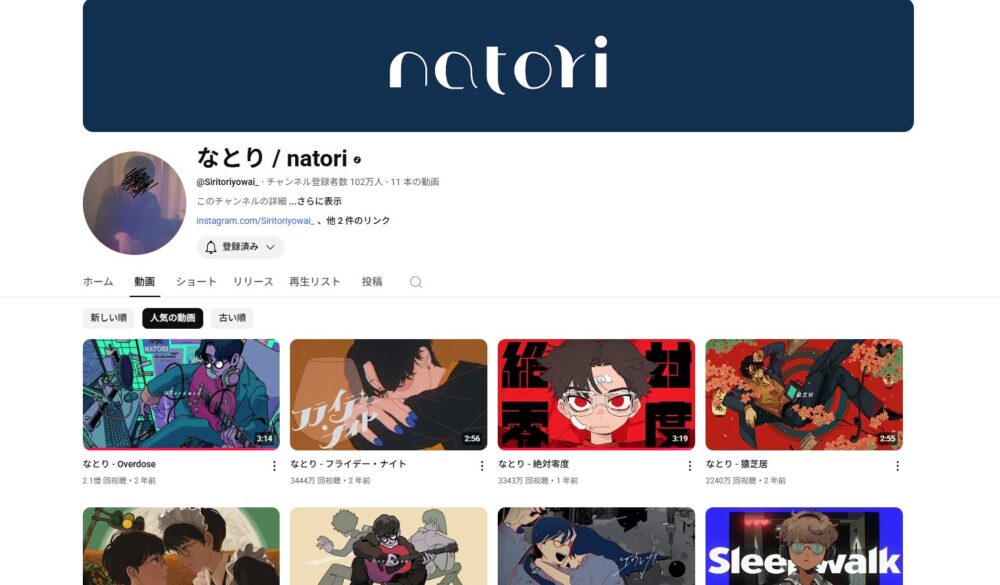Image resolution: width=1000 pixels, height=585 pixels.
Task: Open the instagram.com/Siritoriyowai_ link
Action: (x=255, y=221)
